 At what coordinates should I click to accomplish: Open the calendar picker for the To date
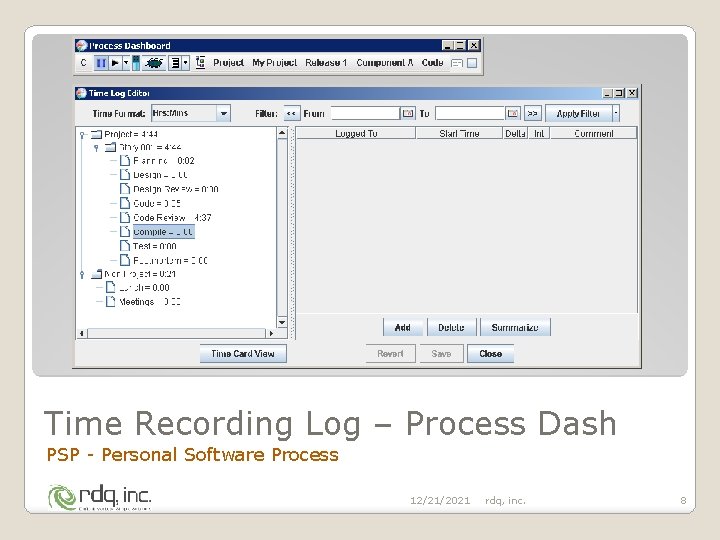point(513,113)
